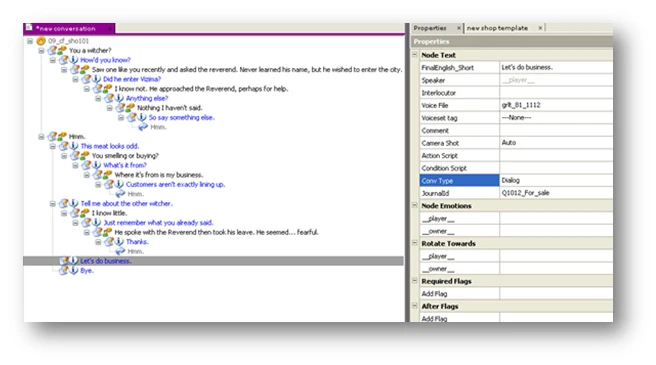Image resolution: width=656 pixels, height=365 pixels.
Task: Click the Voice File value grlt_81_1112
Action: (x=521, y=105)
